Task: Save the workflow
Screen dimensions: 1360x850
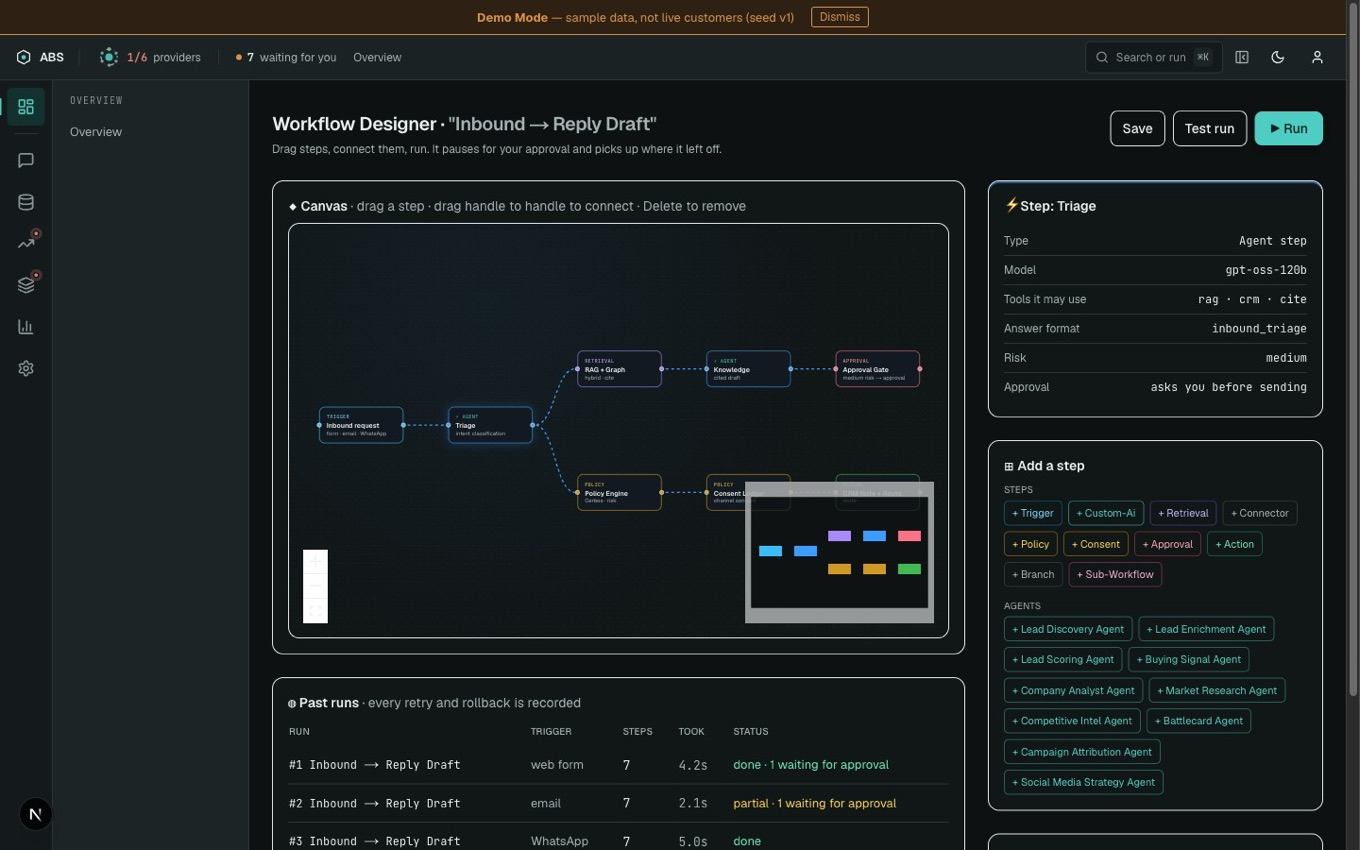Action: tap(1137, 128)
